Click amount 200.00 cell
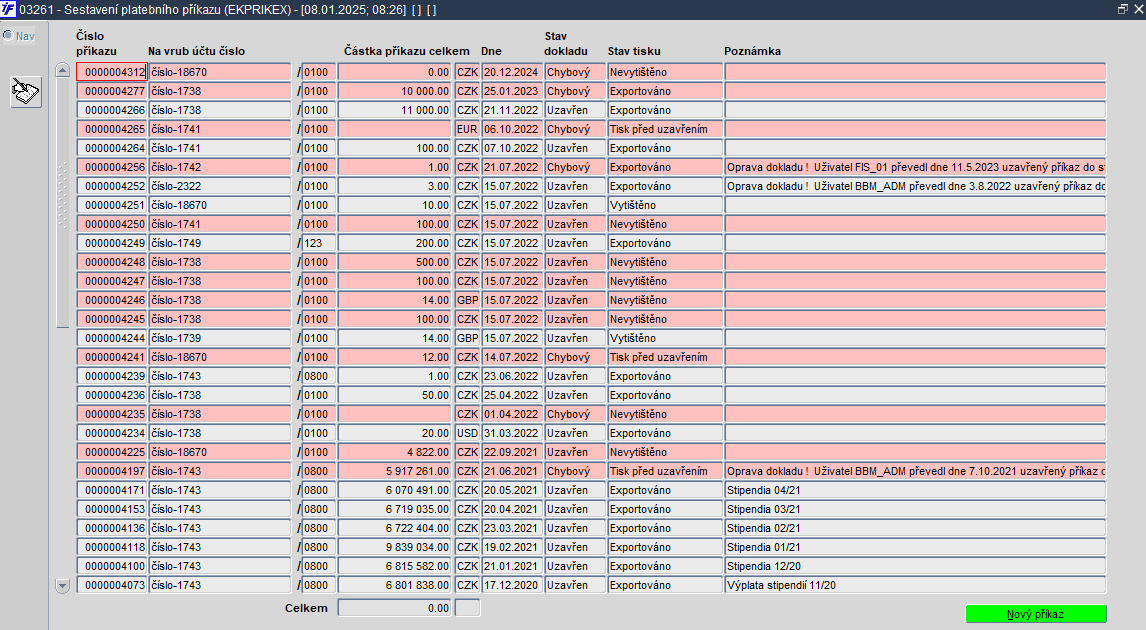 395,243
